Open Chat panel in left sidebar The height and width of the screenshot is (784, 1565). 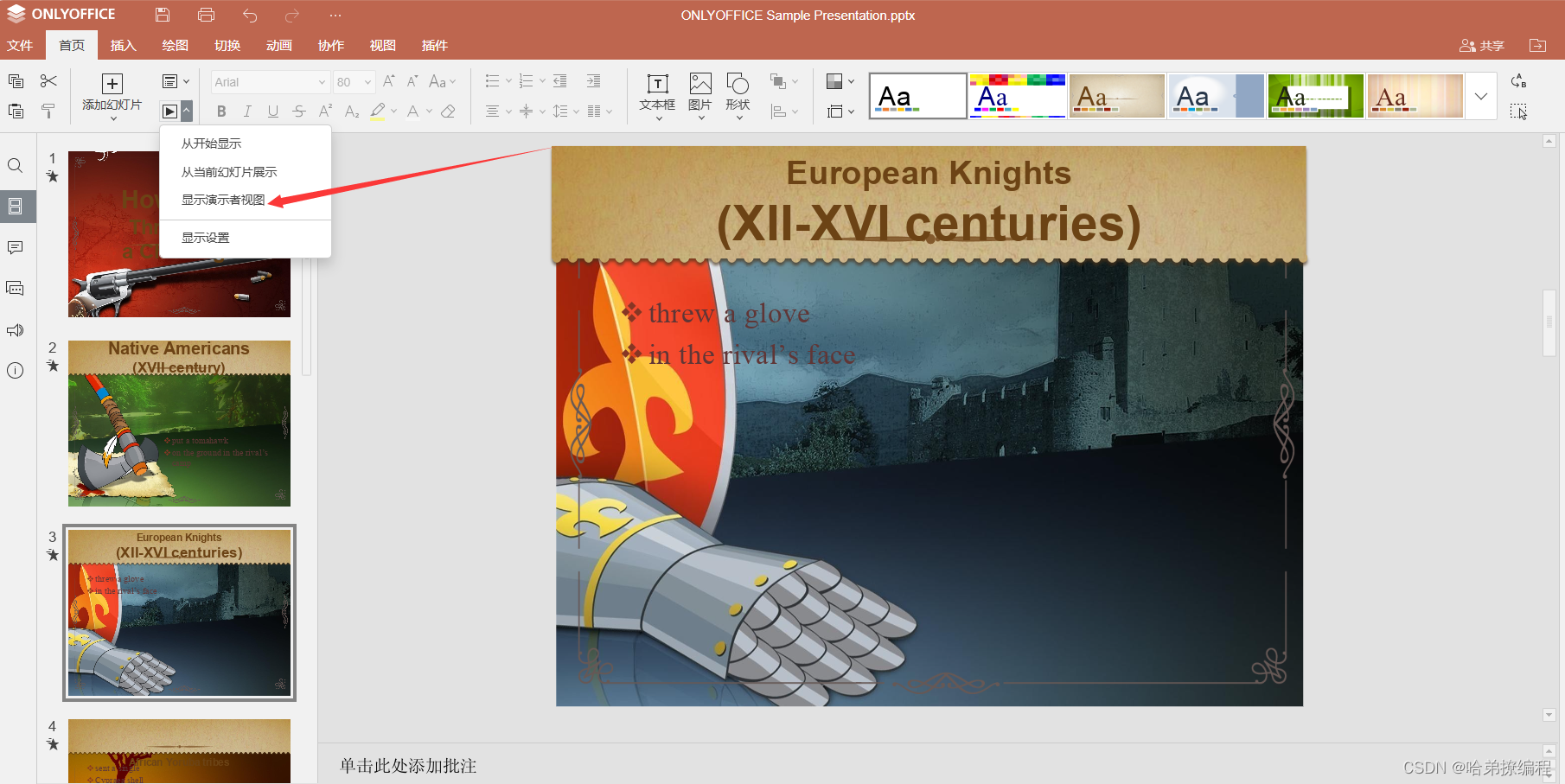point(16,289)
